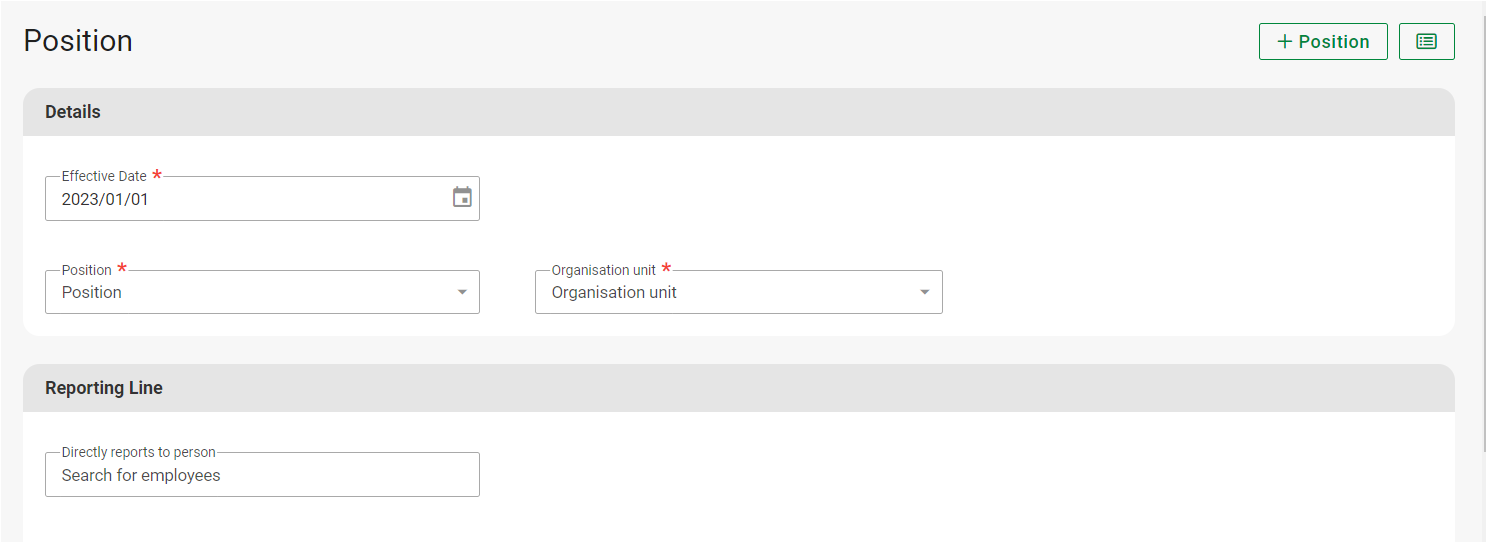Screen dimensions: 1487x543
Task: Open the Effective Date calendar icon
Action: point(462,197)
